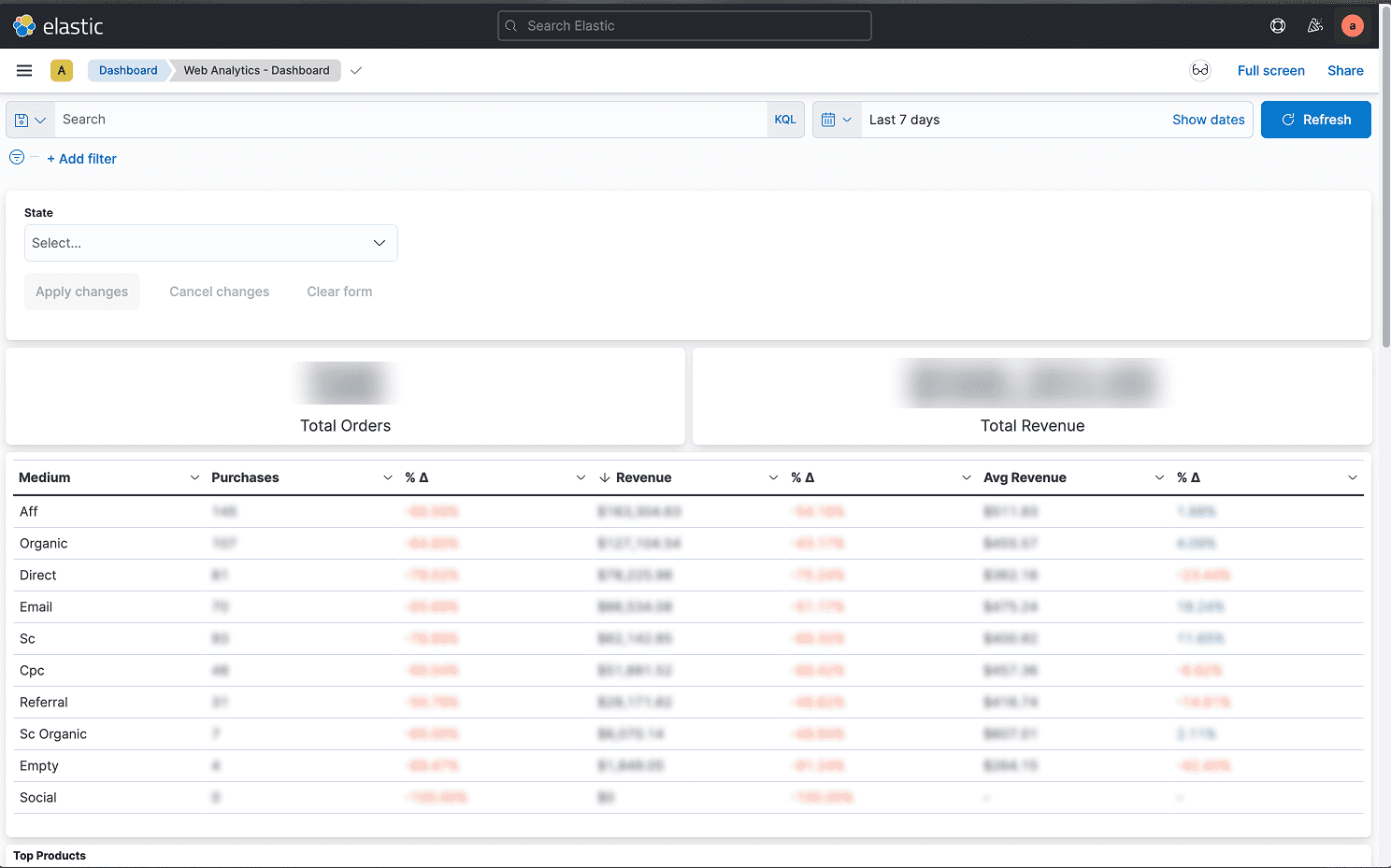
Task: Click Clear form button
Action: [339, 292]
